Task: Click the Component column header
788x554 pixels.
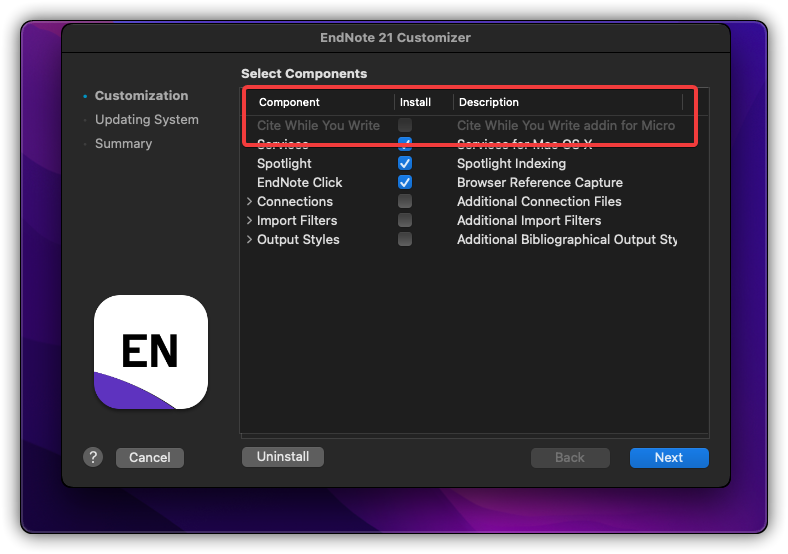Action: [x=289, y=102]
